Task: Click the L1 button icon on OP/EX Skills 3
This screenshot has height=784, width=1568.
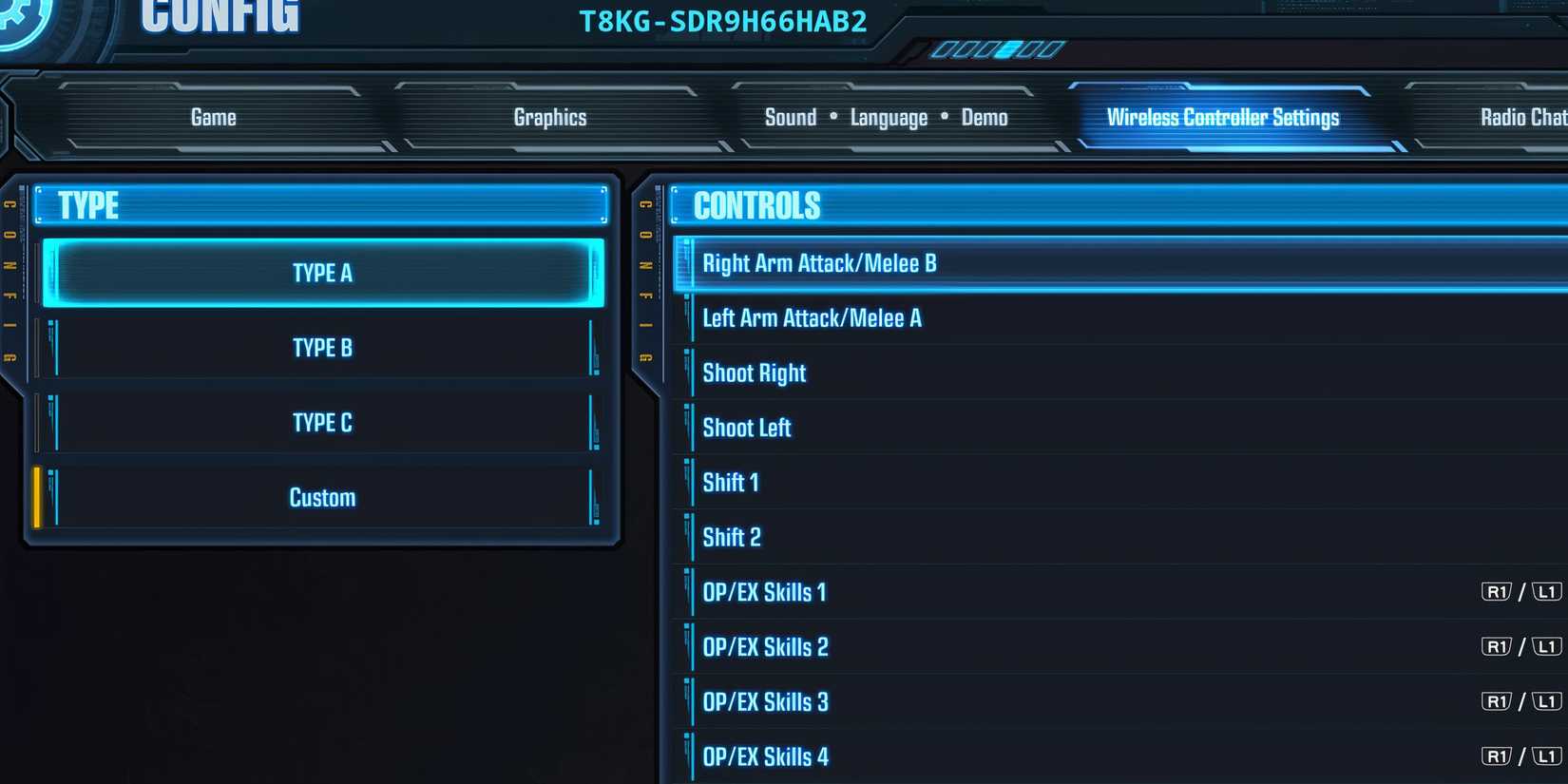Action: 1547,701
